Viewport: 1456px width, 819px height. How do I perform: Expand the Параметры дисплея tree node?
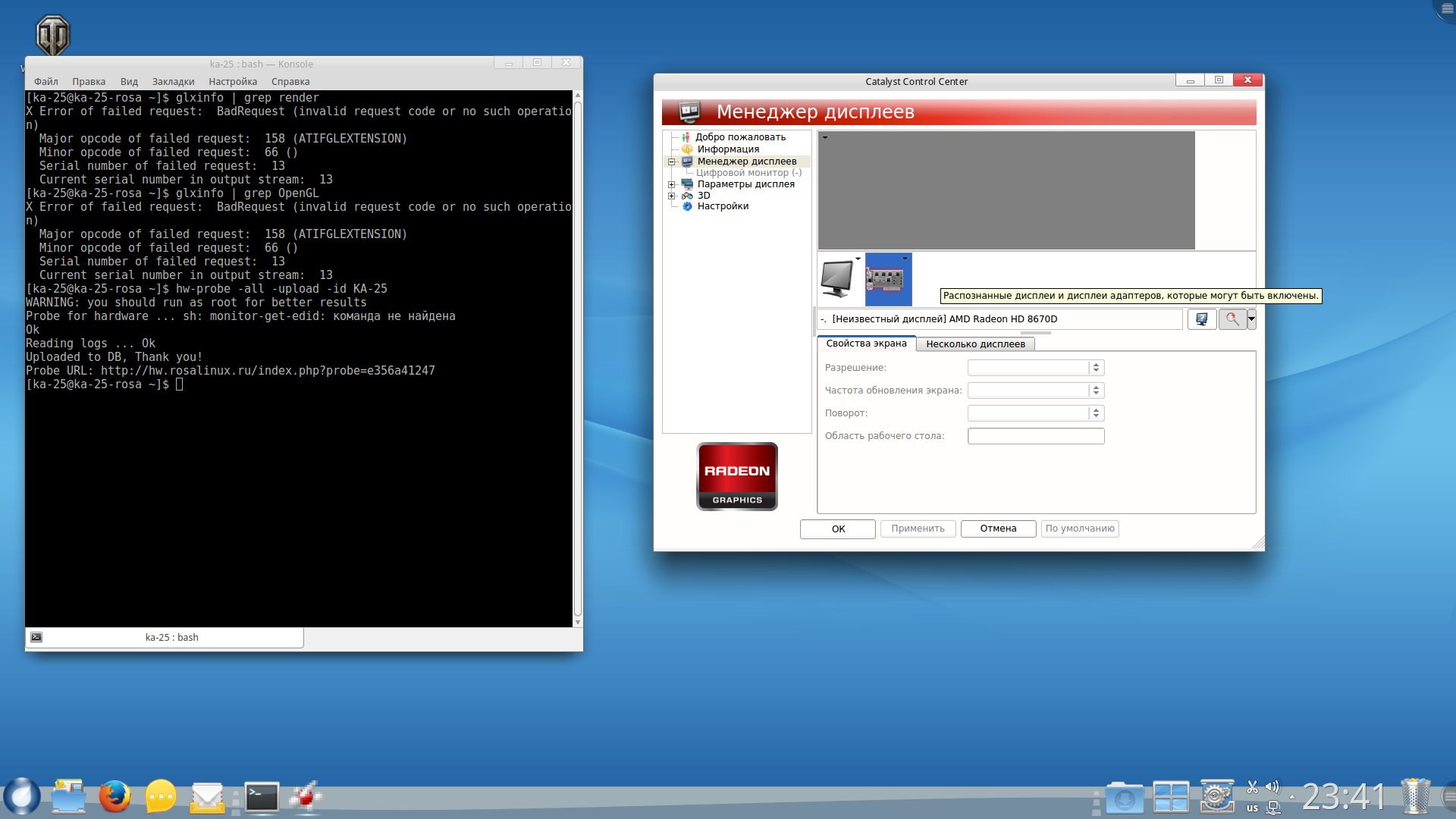[x=671, y=184]
